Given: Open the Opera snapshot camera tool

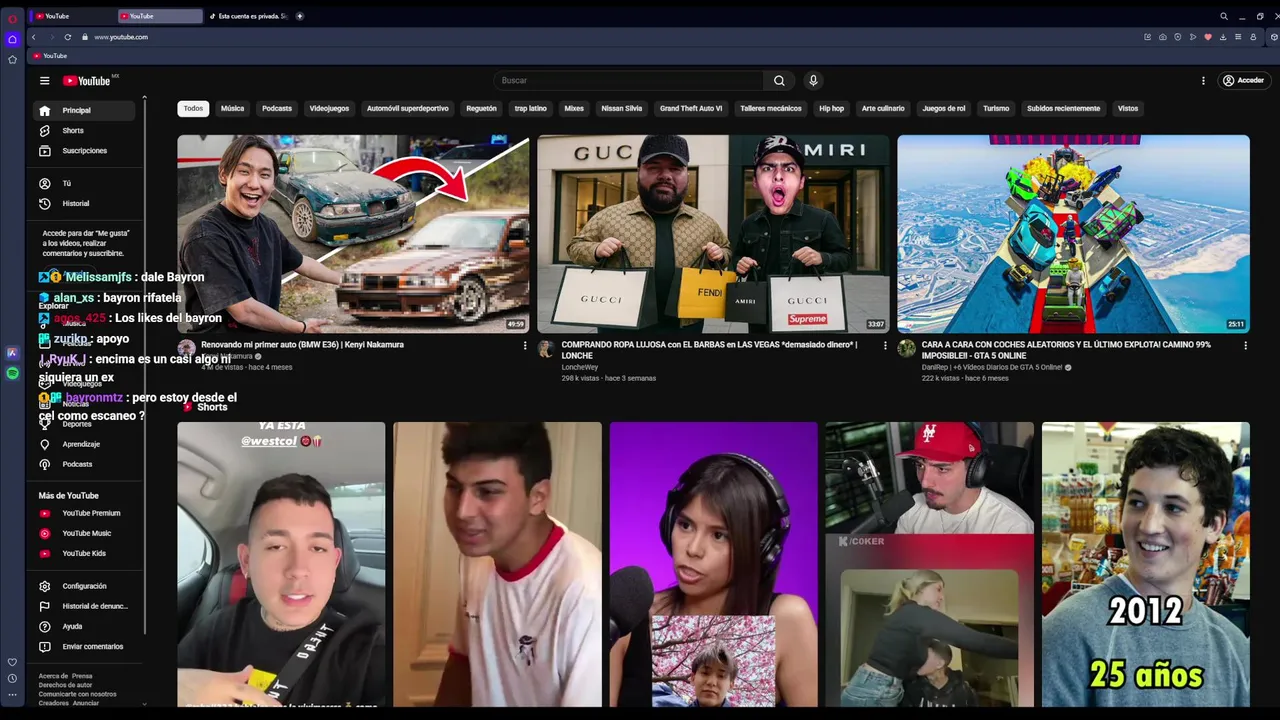Looking at the screenshot, I should pos(1162,37).
